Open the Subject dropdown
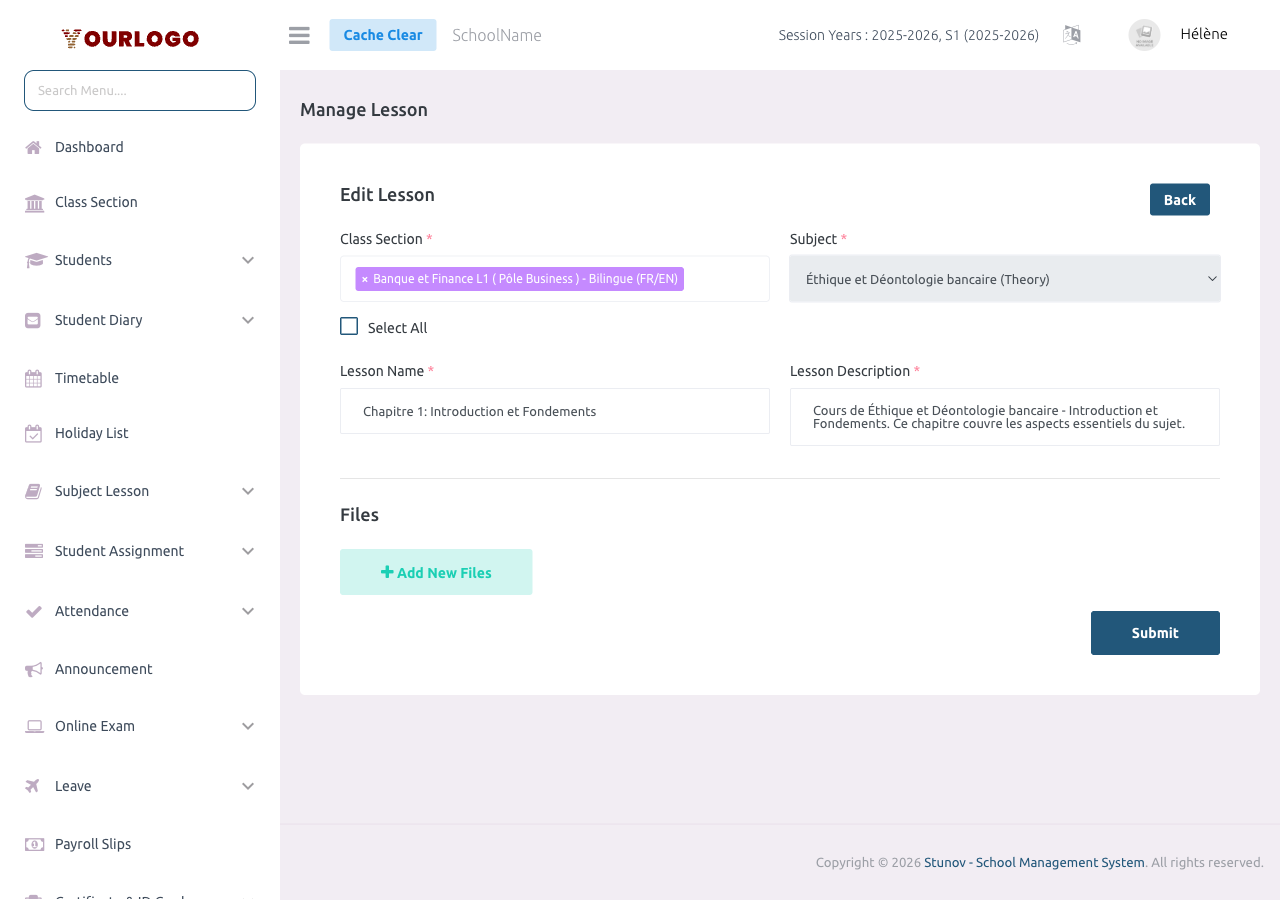Image resolution: width=1280 pixels, height=900 pixels. pos(1004,279)
